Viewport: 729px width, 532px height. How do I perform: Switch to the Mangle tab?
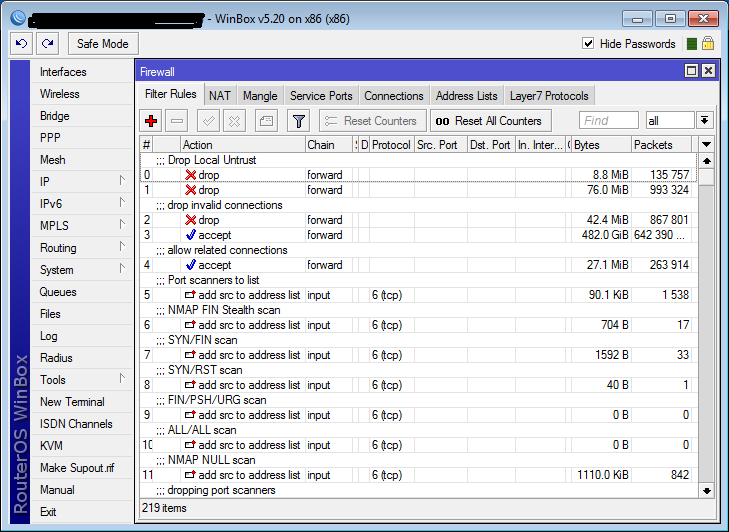click(260, 96)
